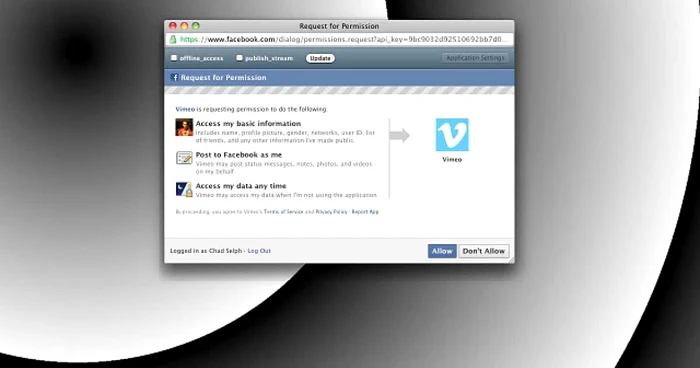Minimize the window with yellow button
This screenshot has width=700, height=368.
click(x=184, y=26)
